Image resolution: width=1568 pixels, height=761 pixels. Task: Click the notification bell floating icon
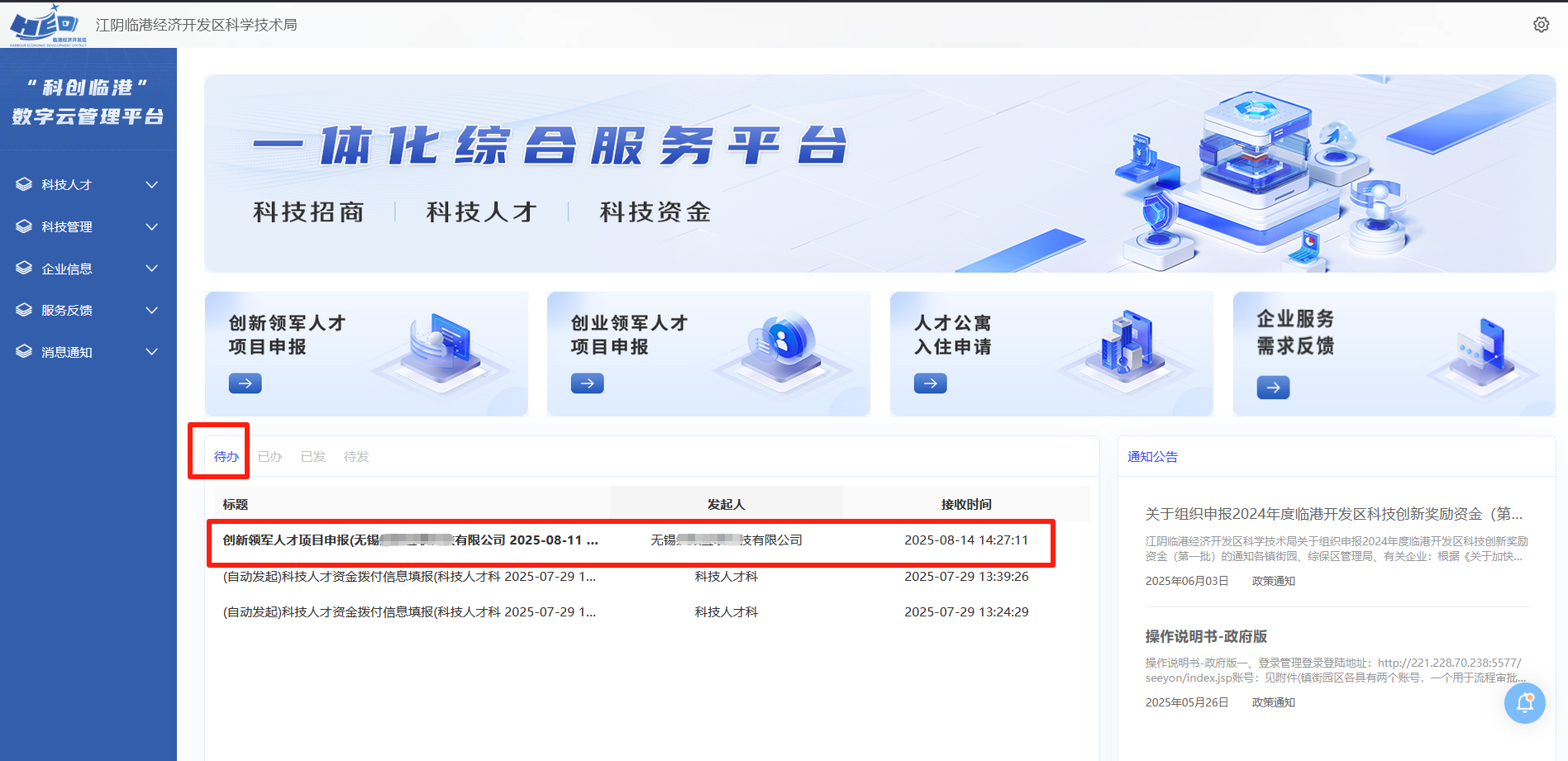(1524, 703)
